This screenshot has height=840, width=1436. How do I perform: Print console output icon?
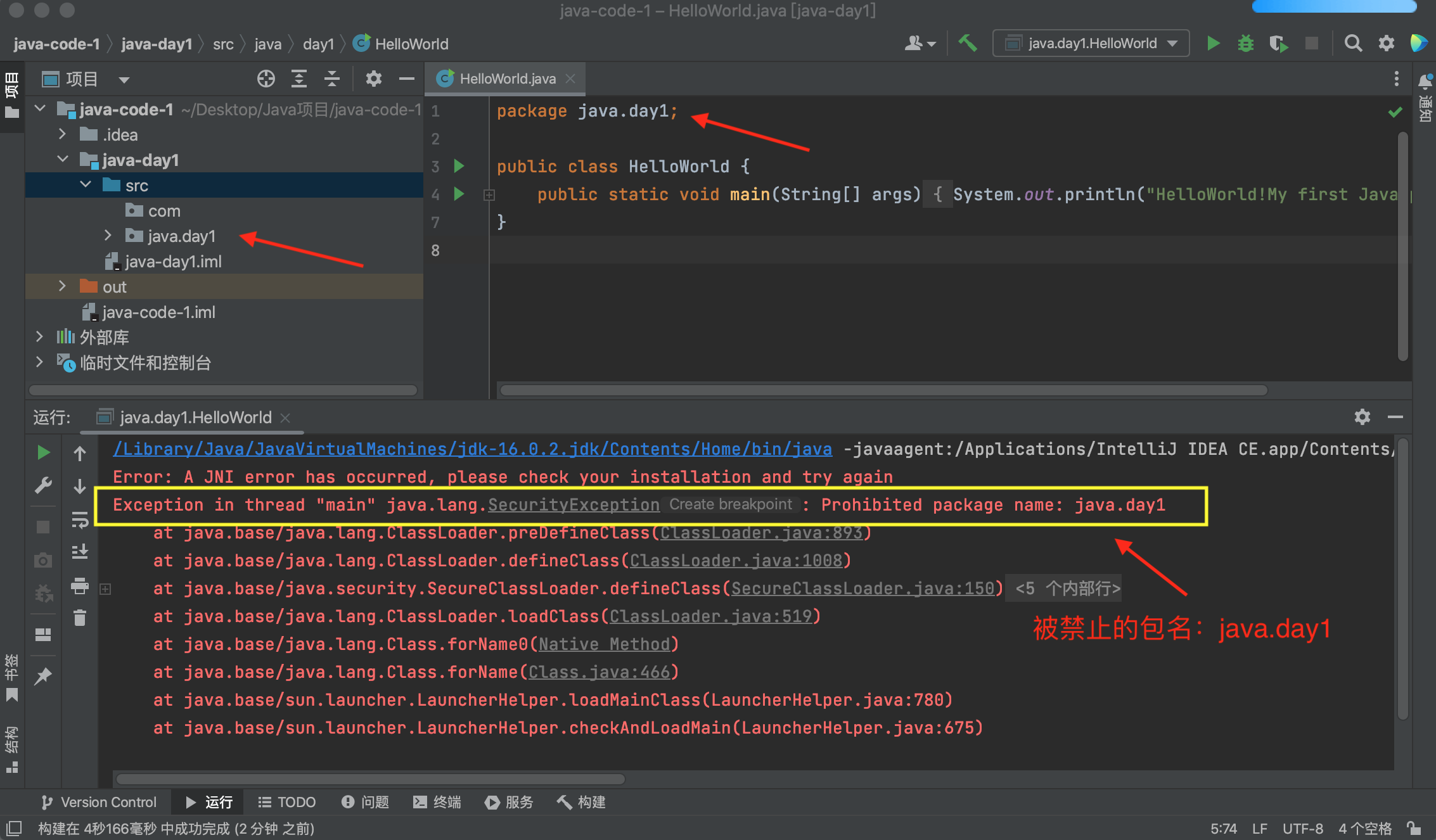[x=80, y=585]
